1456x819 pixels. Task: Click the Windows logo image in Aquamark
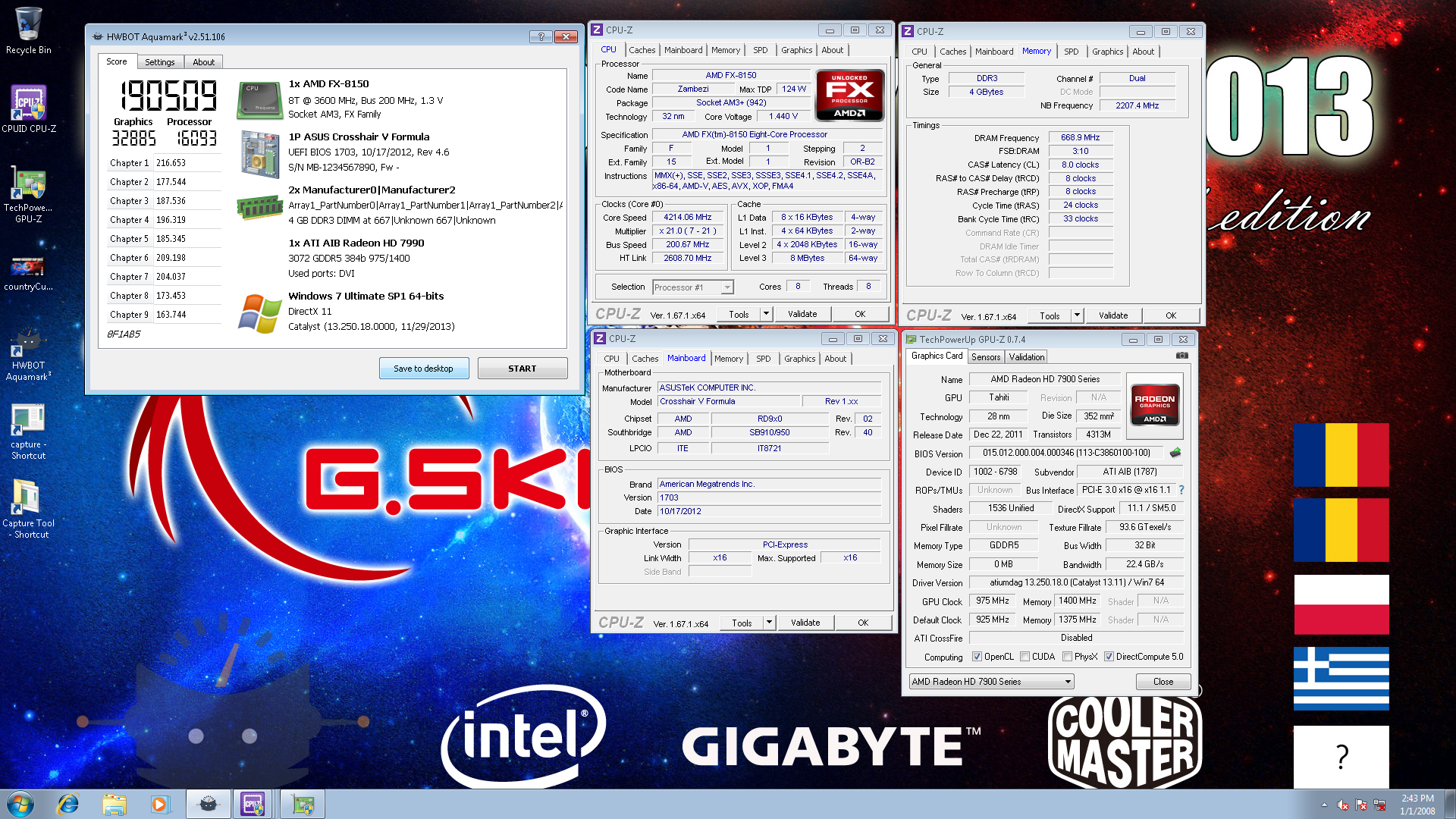(x=259, y=312)
